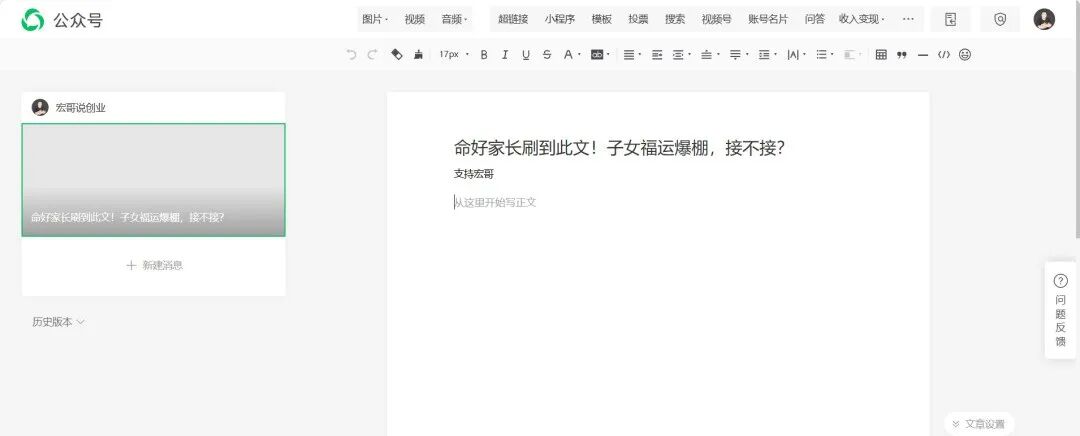
Task: Insert a code block with the code icon
Action: pos(943,55)
